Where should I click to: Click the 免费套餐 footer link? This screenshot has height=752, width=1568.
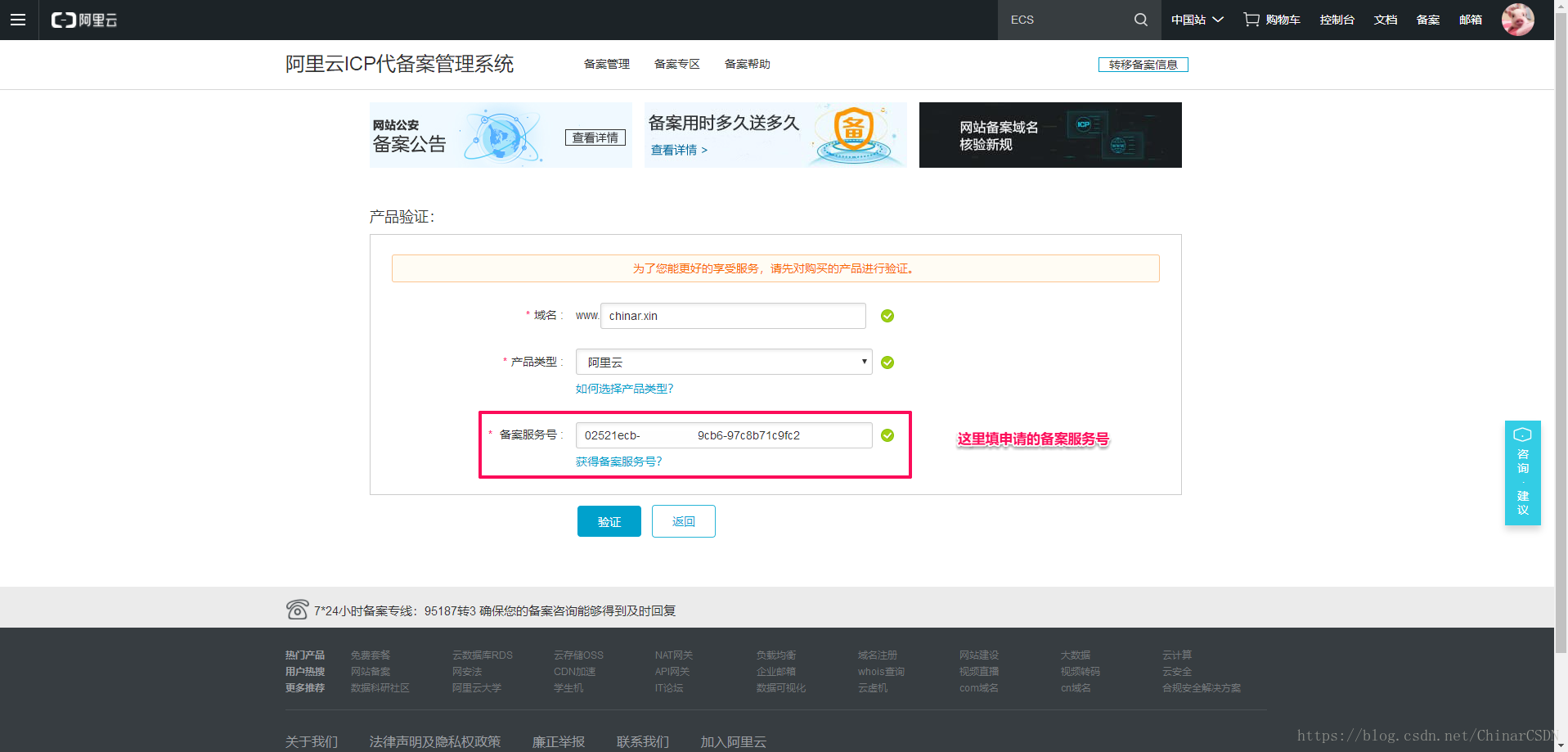coord(371,655)
